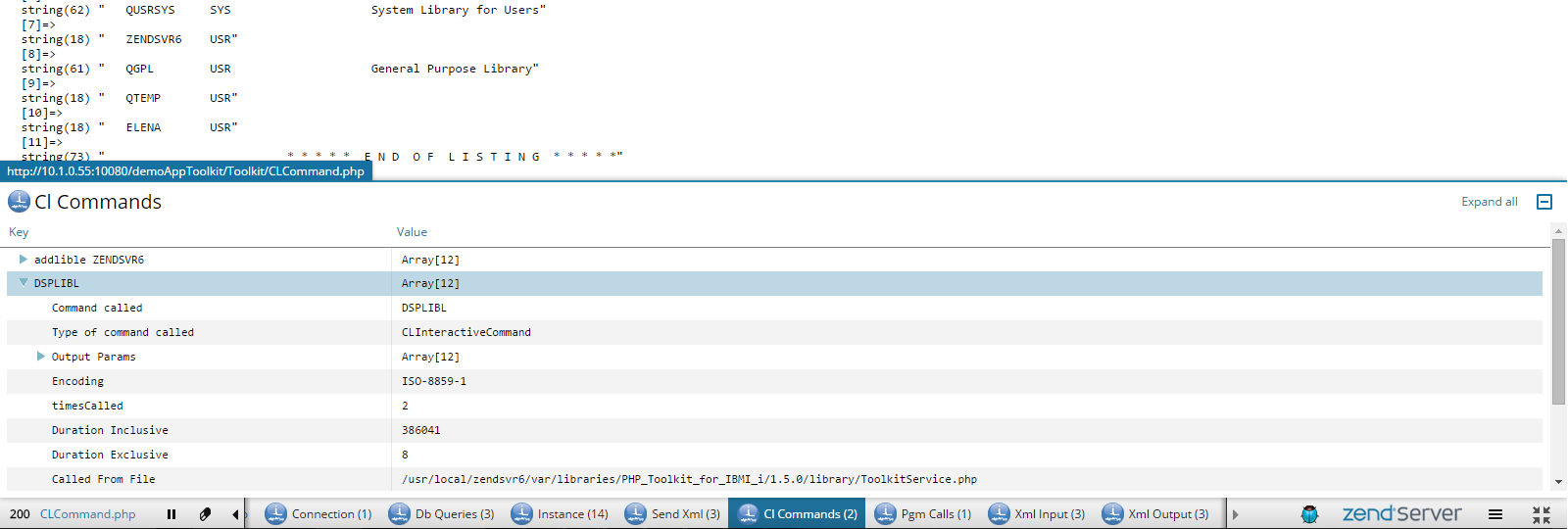
Task: Click the Zend Server logo
Action: click(1401, 513)
